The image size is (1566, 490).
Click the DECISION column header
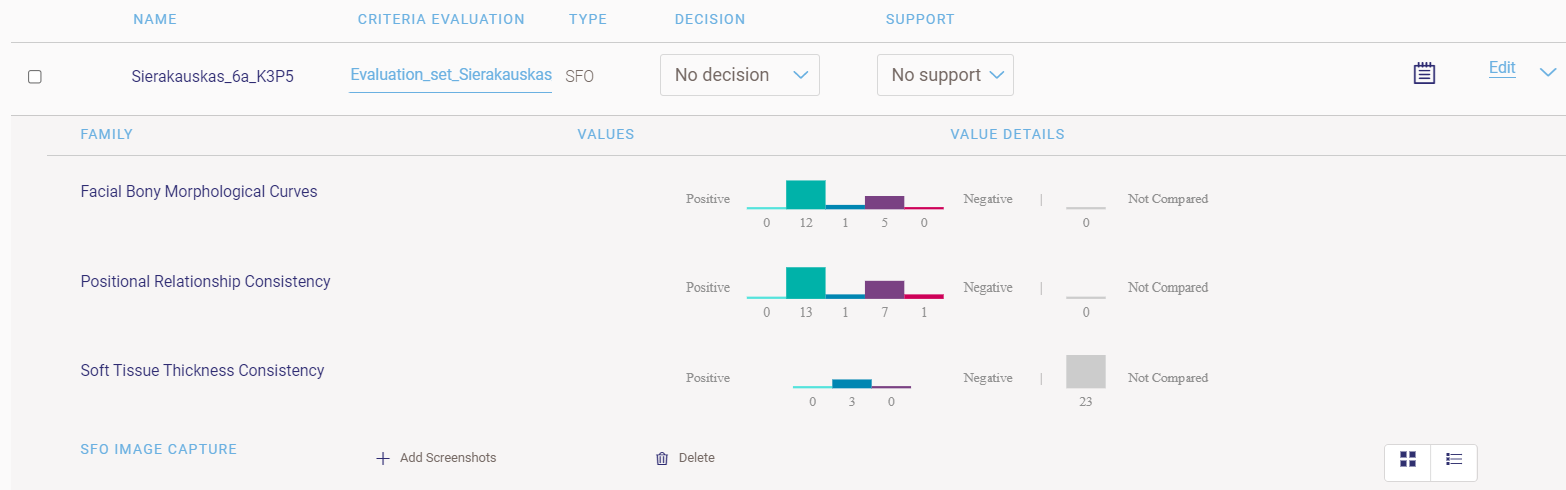click(x=710, y=20)
